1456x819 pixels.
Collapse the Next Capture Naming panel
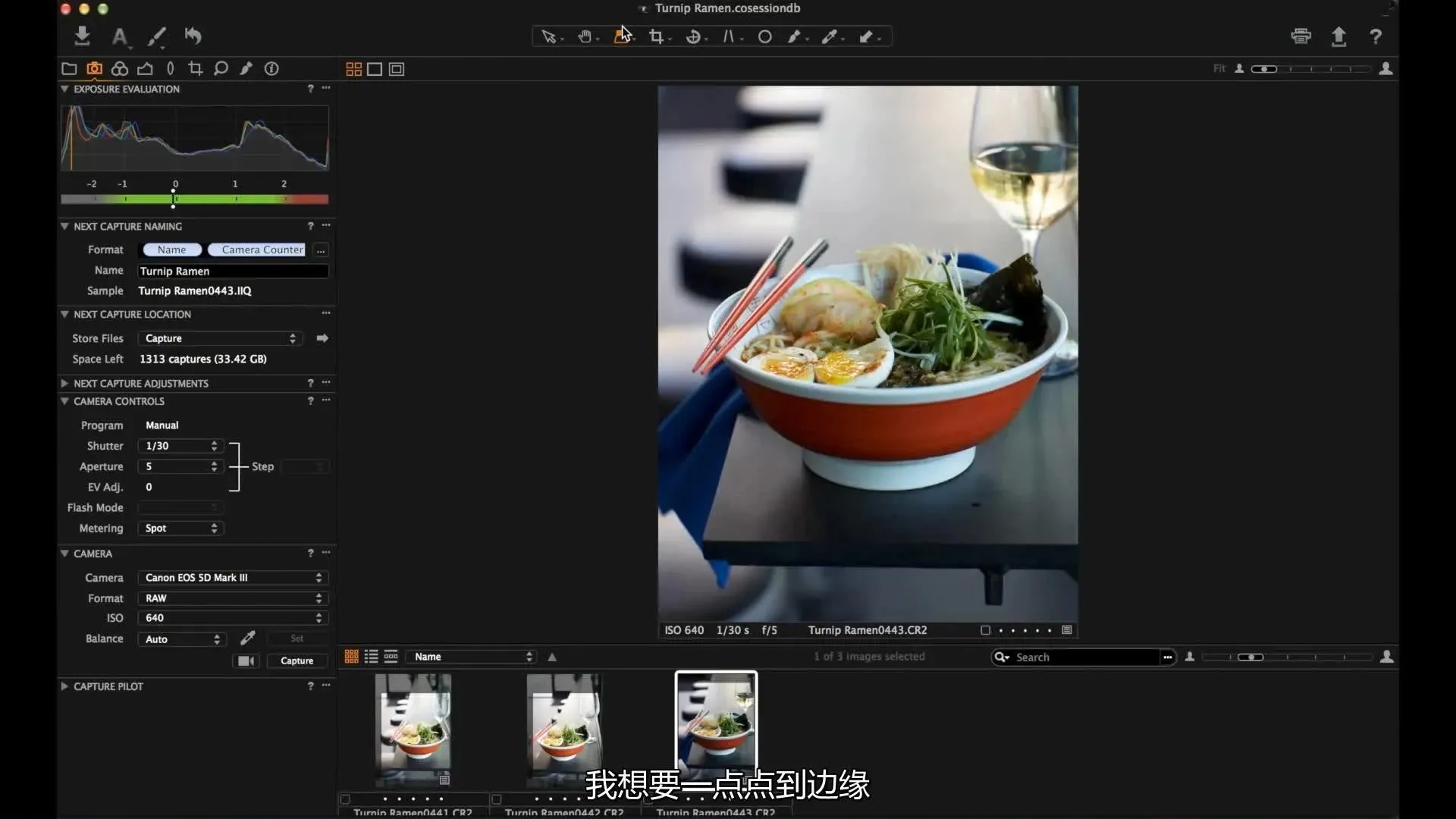(64, 226)
